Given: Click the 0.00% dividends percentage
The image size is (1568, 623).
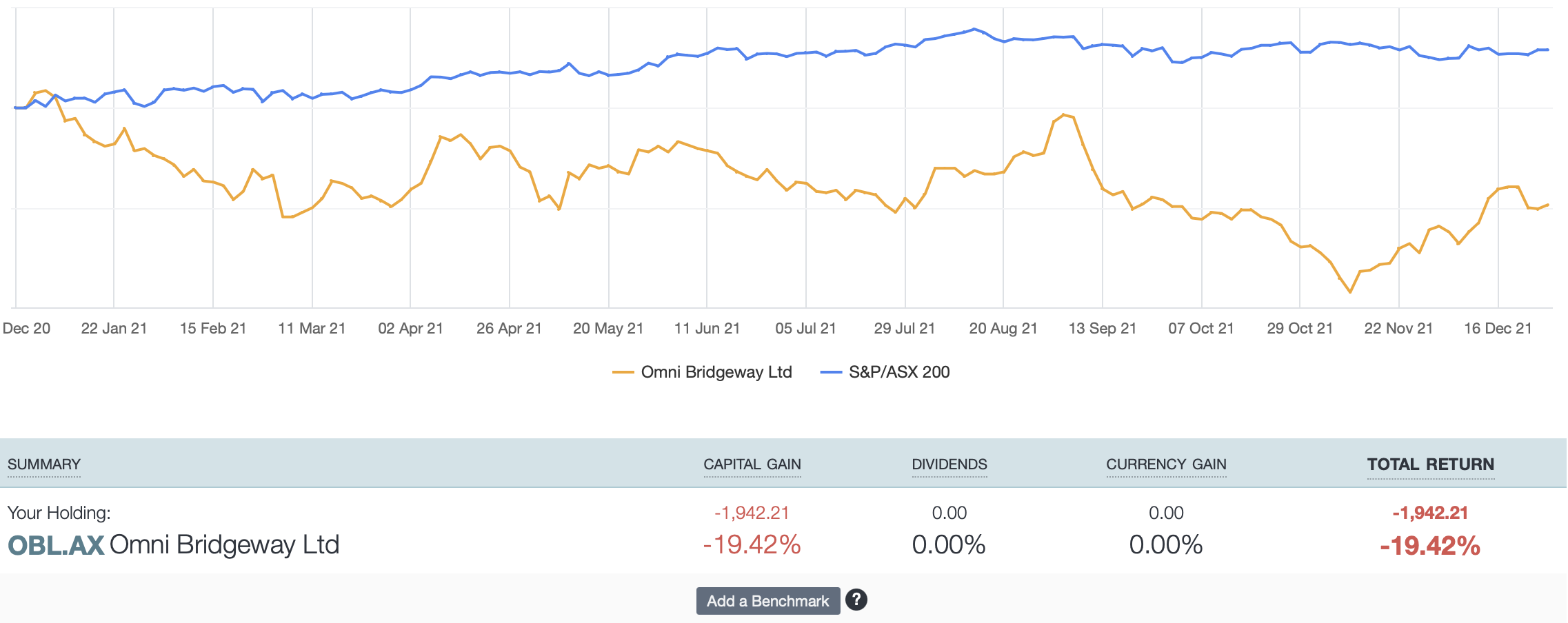Looking at the screenshot, I should [x=949, y=545].
